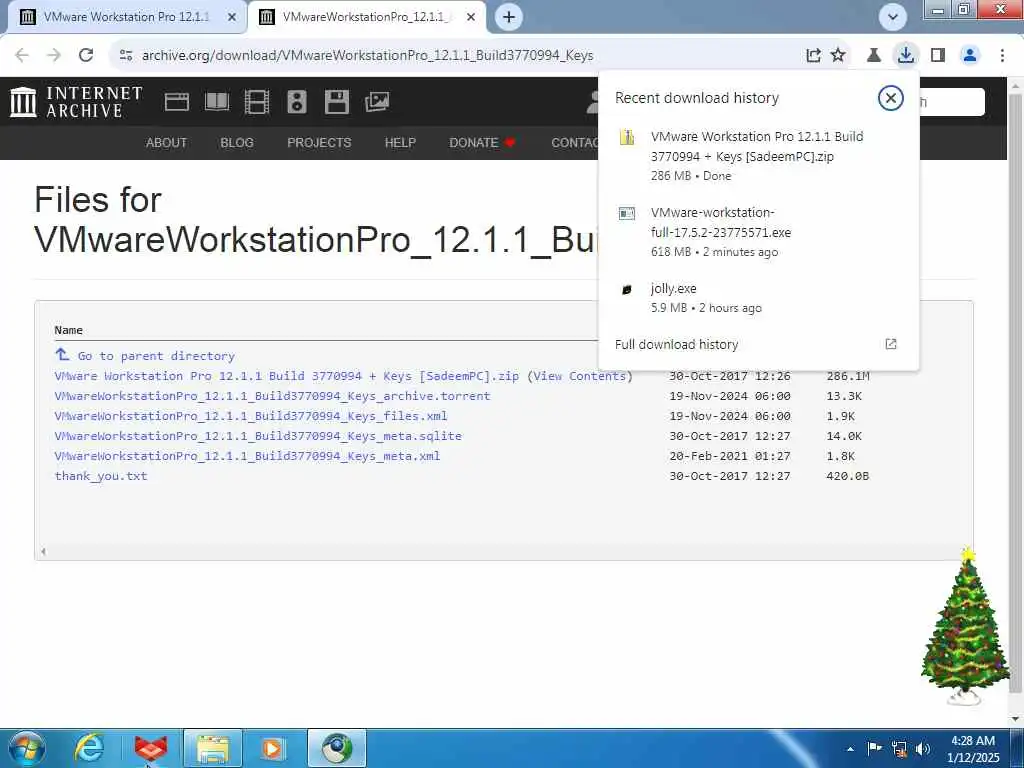Open a new tab with plus button
Viewport: 1024px width, 768px height.
tap(509, 17)
